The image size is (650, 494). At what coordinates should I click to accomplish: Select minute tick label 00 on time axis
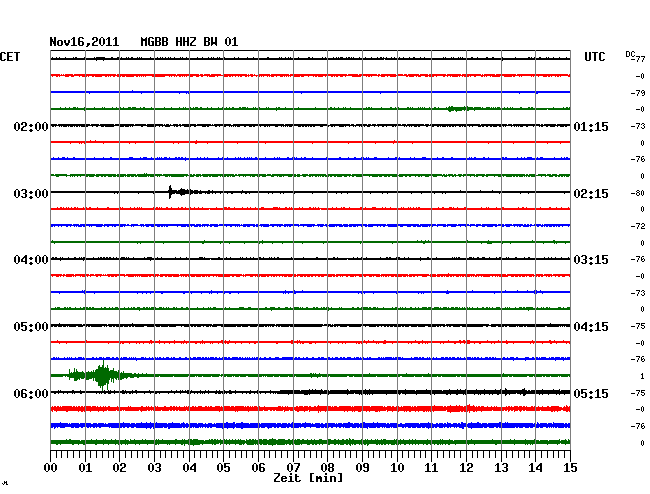pyautogui.click(x=51, y=467)
